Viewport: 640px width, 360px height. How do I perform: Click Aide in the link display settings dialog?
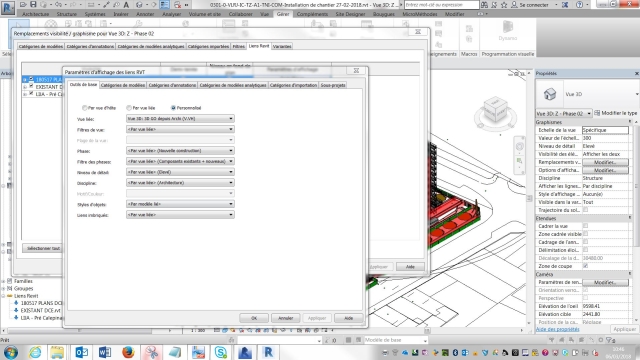349,318
